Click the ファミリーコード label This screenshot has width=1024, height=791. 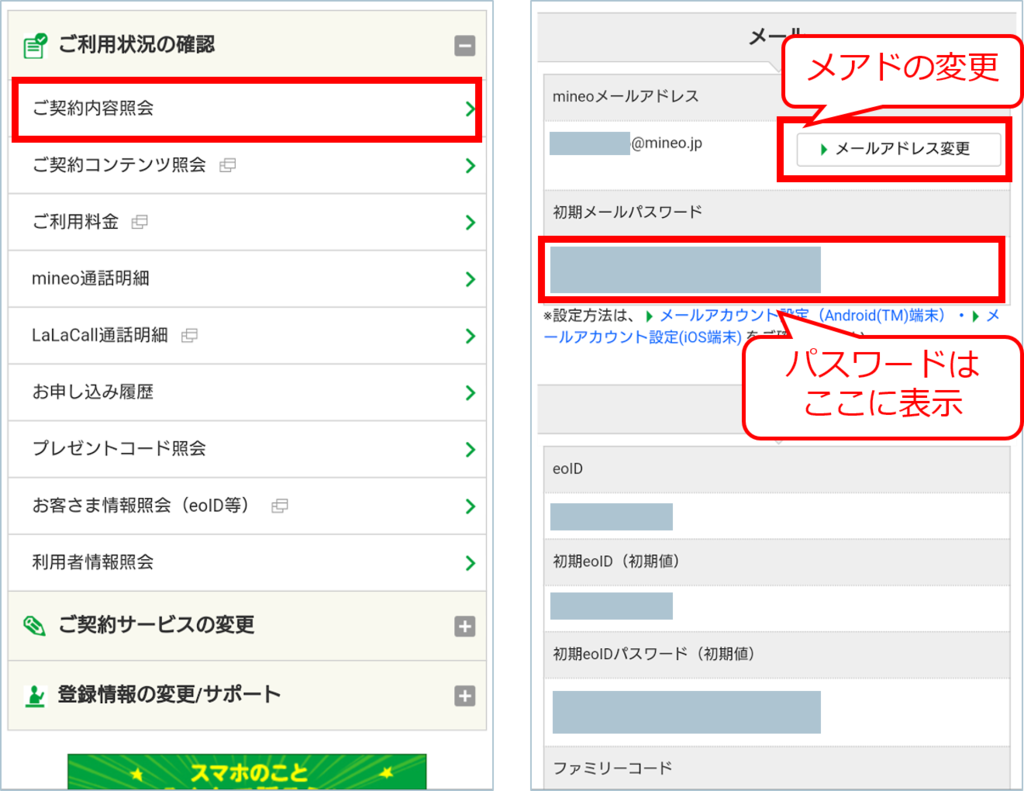613,768
